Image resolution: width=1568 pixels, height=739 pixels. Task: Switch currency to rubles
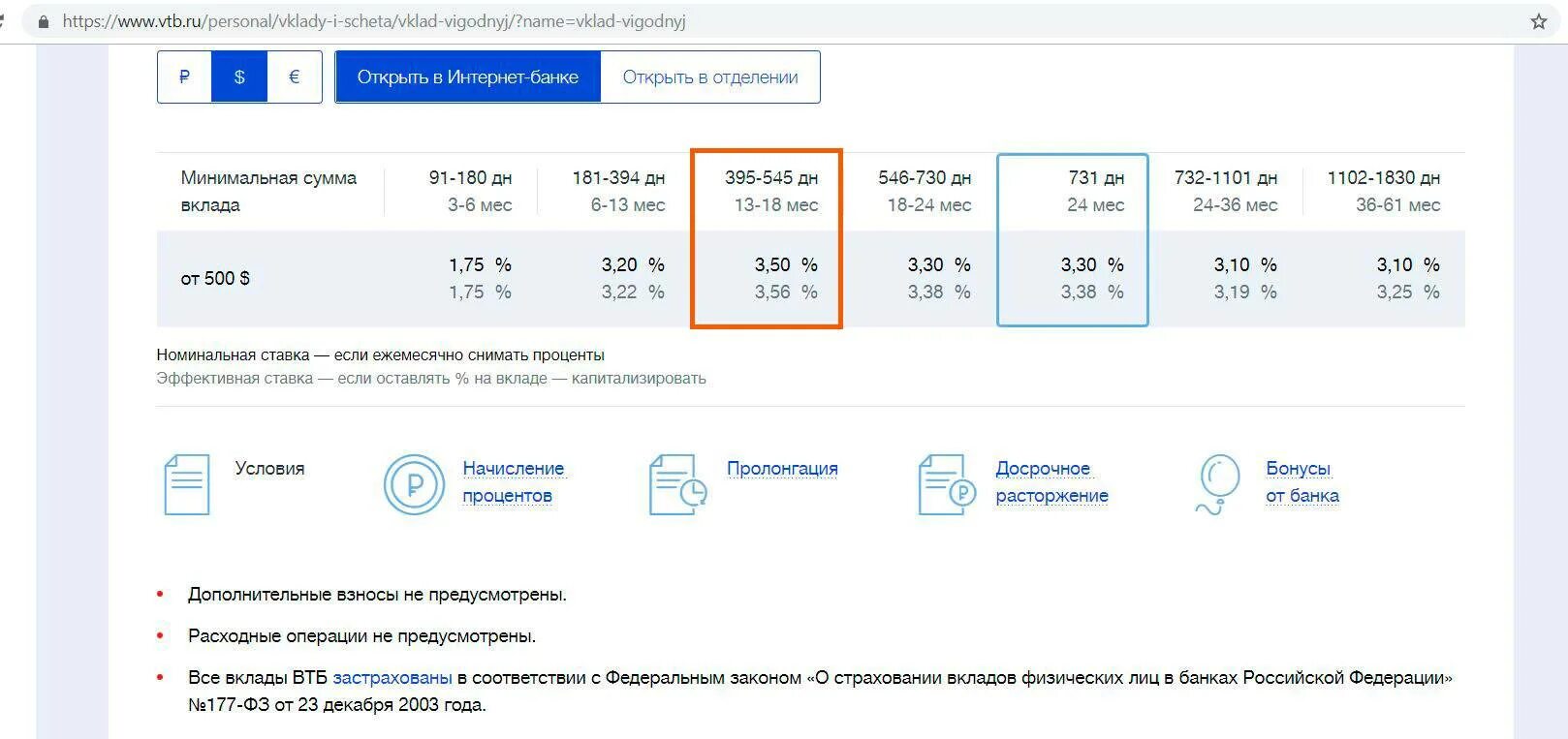point(184,77)
